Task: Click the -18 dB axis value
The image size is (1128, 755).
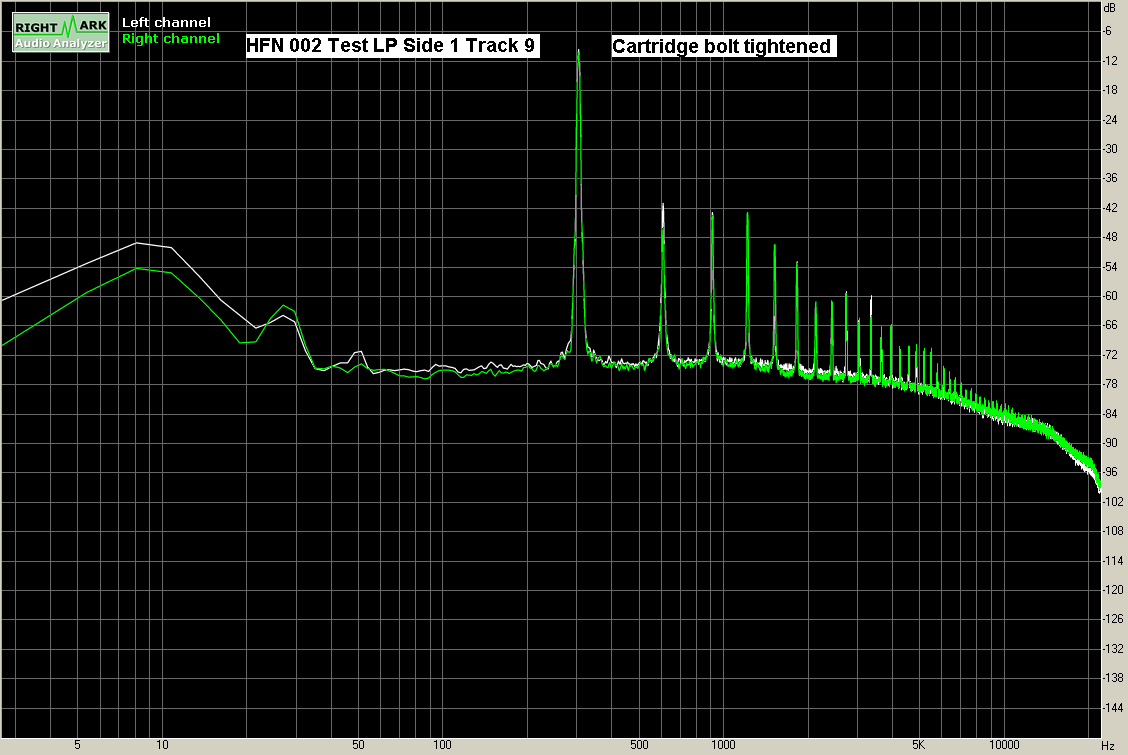Action: click(1111, 90)
